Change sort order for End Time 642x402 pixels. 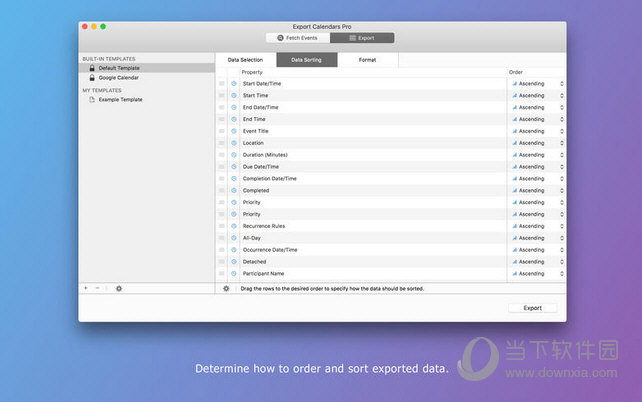click(538, 119)
